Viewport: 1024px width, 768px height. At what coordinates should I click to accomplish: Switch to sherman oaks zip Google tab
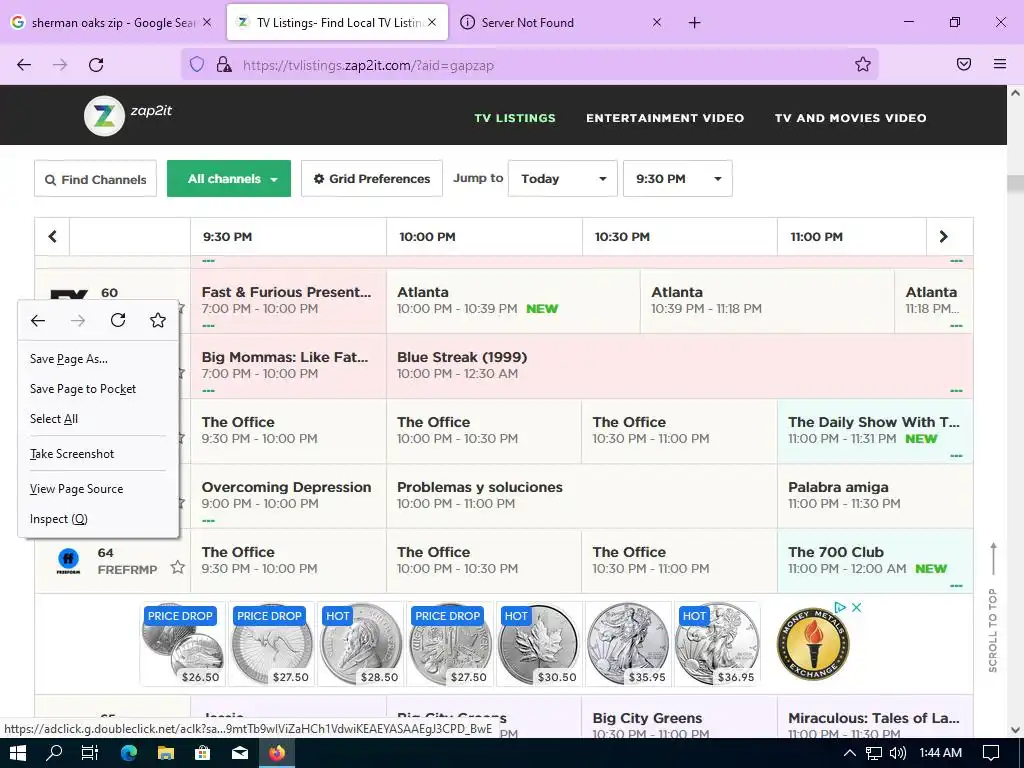pos(112,22)
